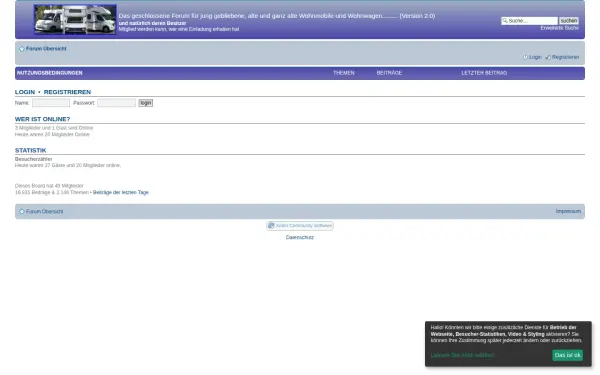Open Forum Übersicht link in footer bar
Screen dimensions: 600x375
coord(44,212)
